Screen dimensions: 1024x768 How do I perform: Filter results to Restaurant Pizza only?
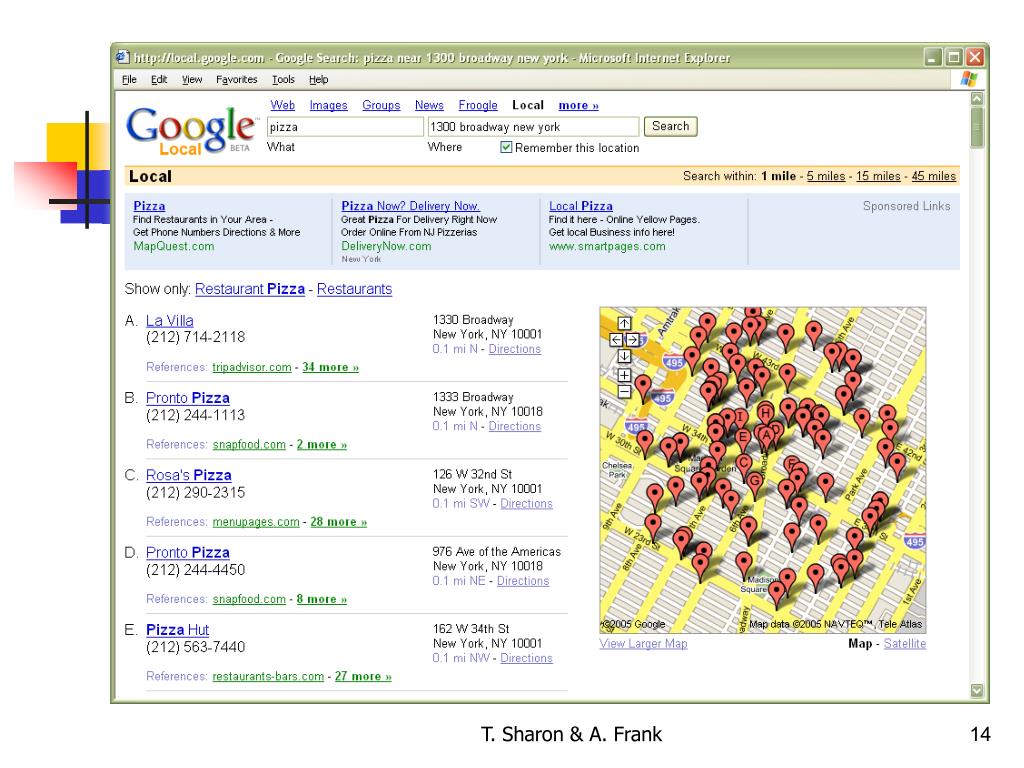click(x=249, y=289)
